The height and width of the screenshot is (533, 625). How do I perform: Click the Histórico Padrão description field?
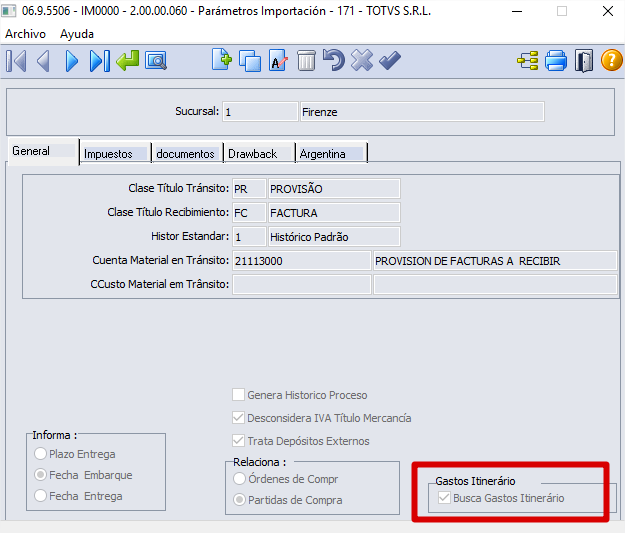pyautogui.click(x=334, y=237)
